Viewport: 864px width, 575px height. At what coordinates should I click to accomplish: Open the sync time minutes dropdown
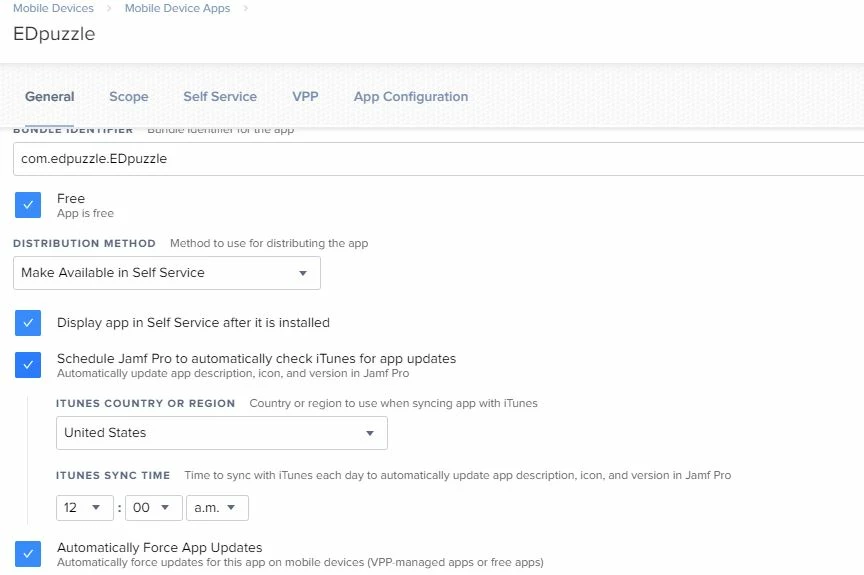[x=154, y=508]
